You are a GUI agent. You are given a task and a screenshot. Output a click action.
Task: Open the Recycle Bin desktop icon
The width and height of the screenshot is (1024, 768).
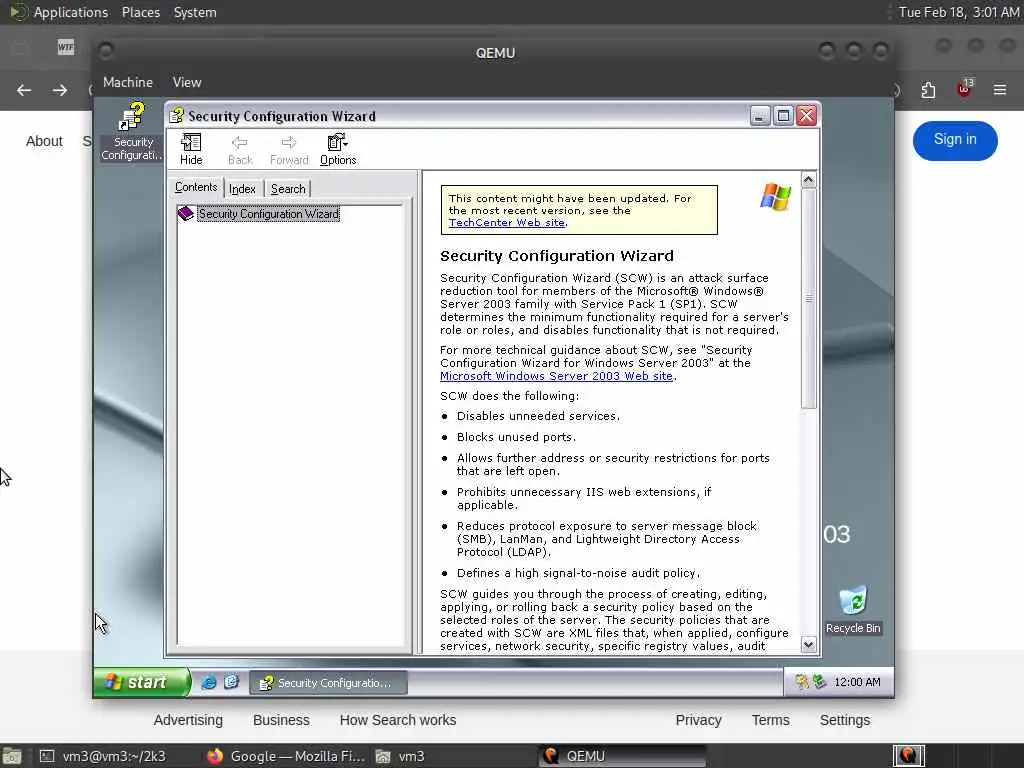853,610
